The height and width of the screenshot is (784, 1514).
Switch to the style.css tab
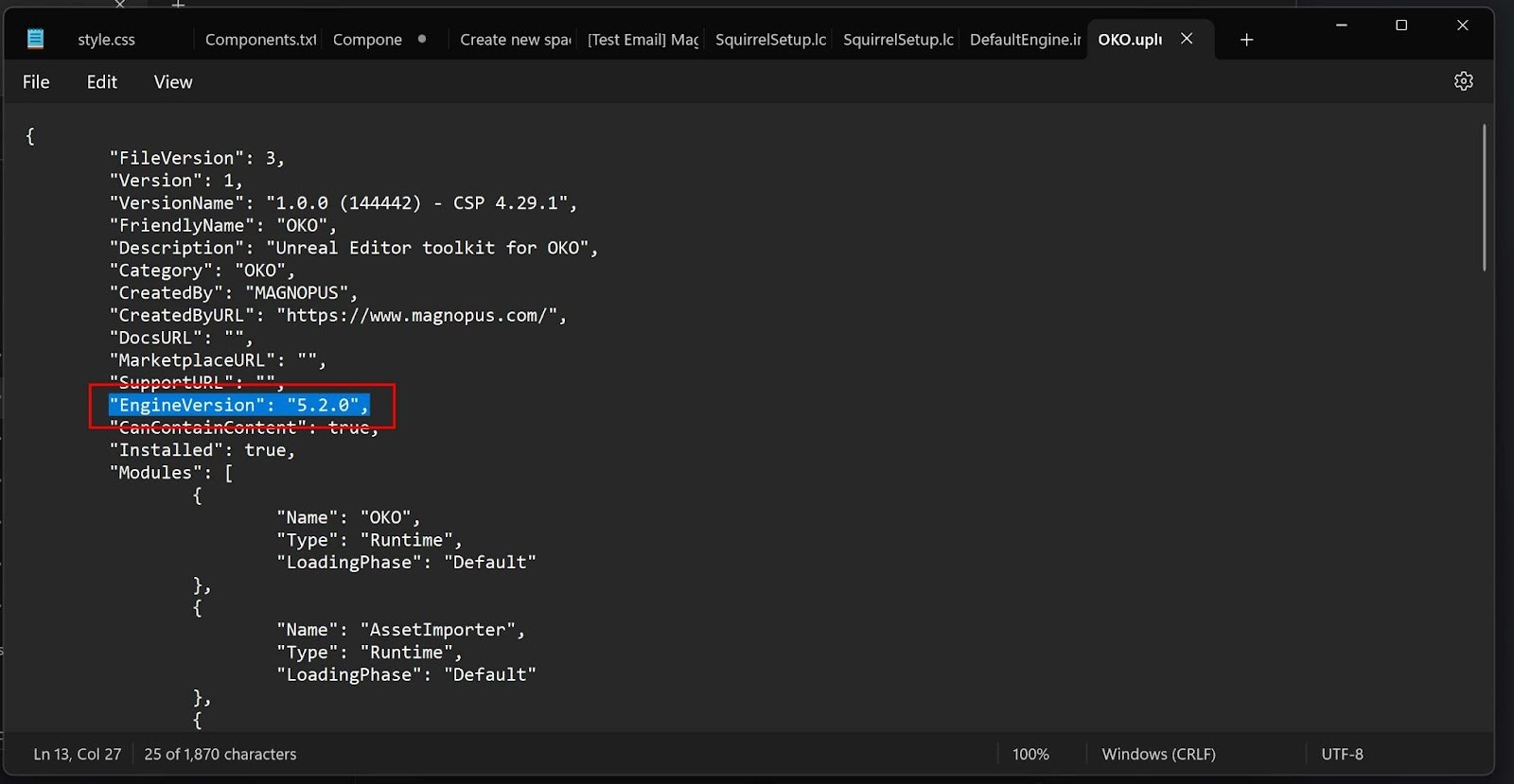point(106,40)
